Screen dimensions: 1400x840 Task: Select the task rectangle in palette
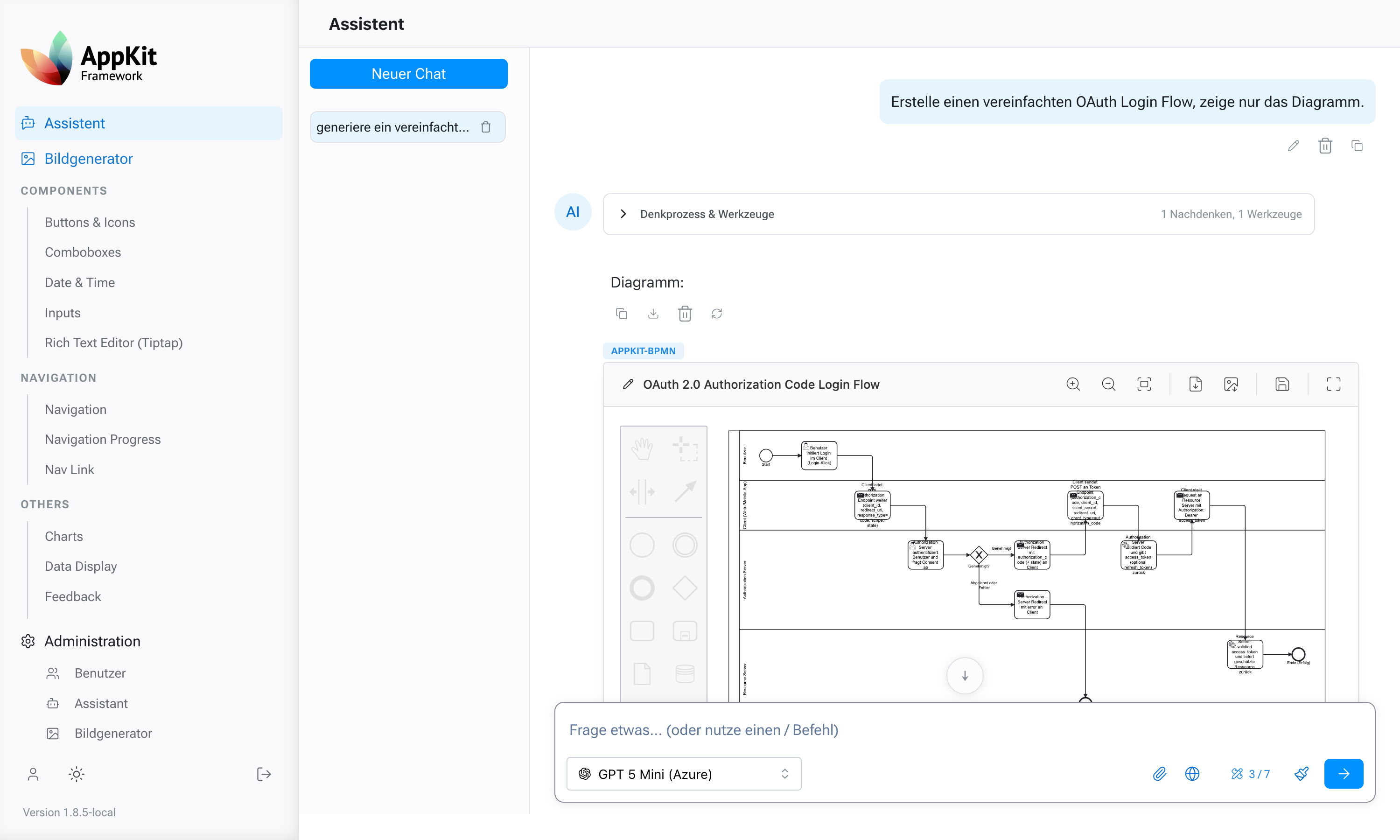[642, 630]
